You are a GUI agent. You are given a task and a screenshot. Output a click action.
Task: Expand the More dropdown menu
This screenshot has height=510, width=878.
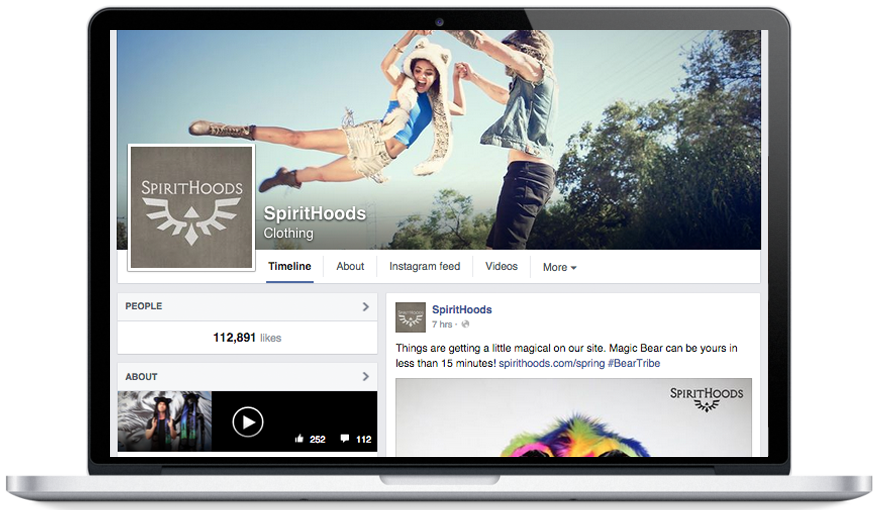coord(559,268)
